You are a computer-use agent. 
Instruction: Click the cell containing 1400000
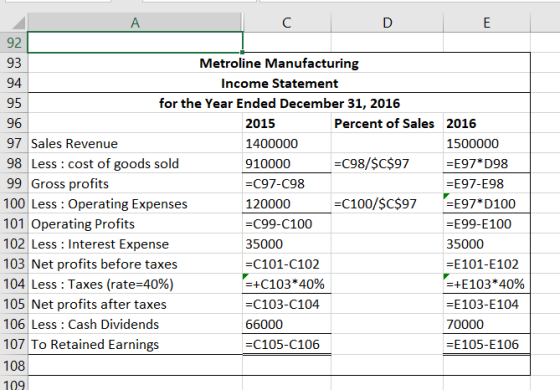point(287,144)
